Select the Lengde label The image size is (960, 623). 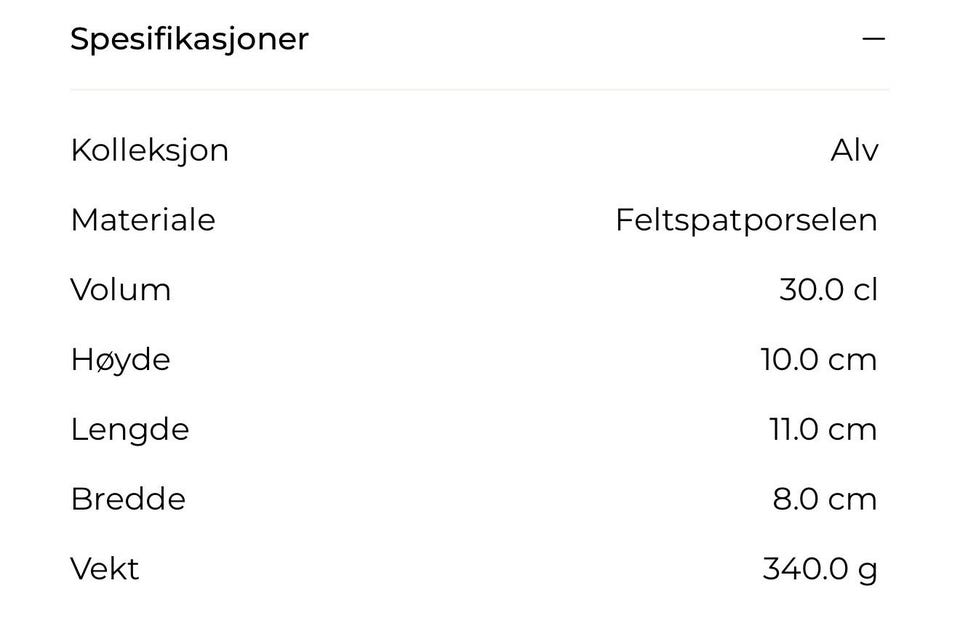click(x=130, y=430)
